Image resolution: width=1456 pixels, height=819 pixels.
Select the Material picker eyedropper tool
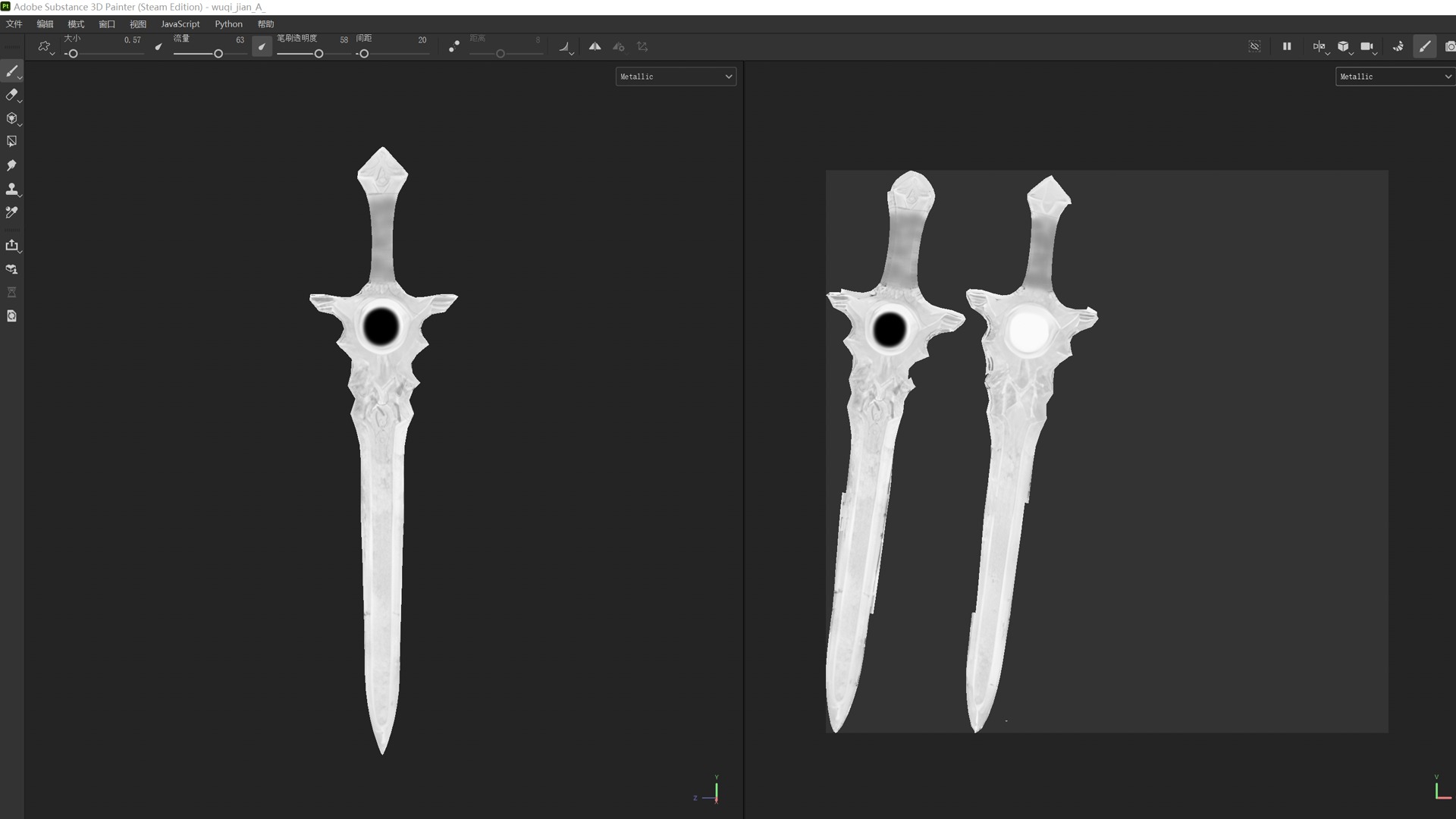point(11,212)
